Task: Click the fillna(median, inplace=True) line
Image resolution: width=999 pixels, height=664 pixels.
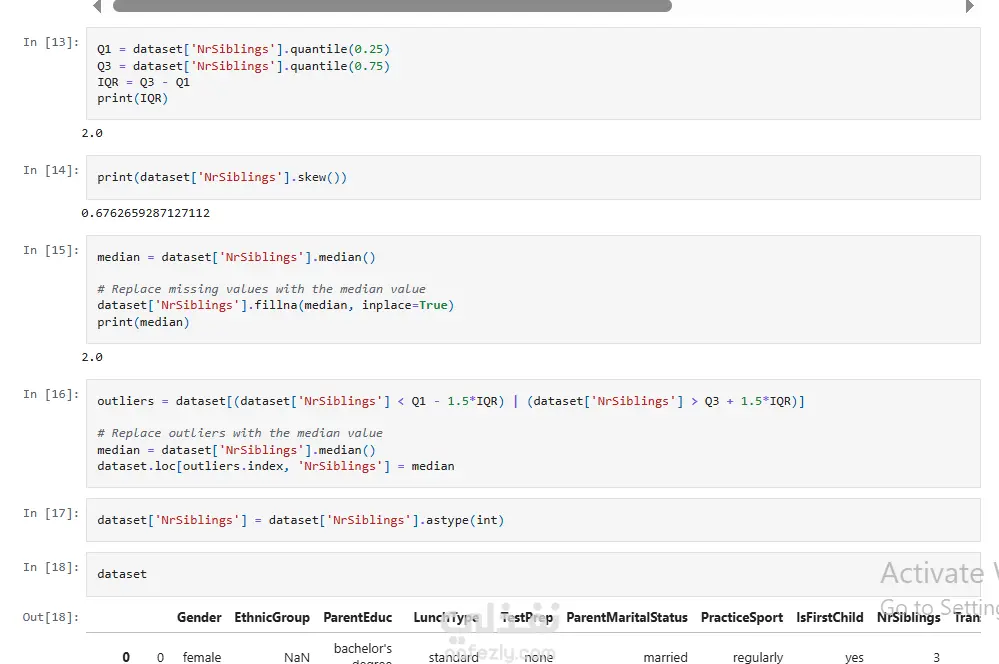Action: click(275, 305)
